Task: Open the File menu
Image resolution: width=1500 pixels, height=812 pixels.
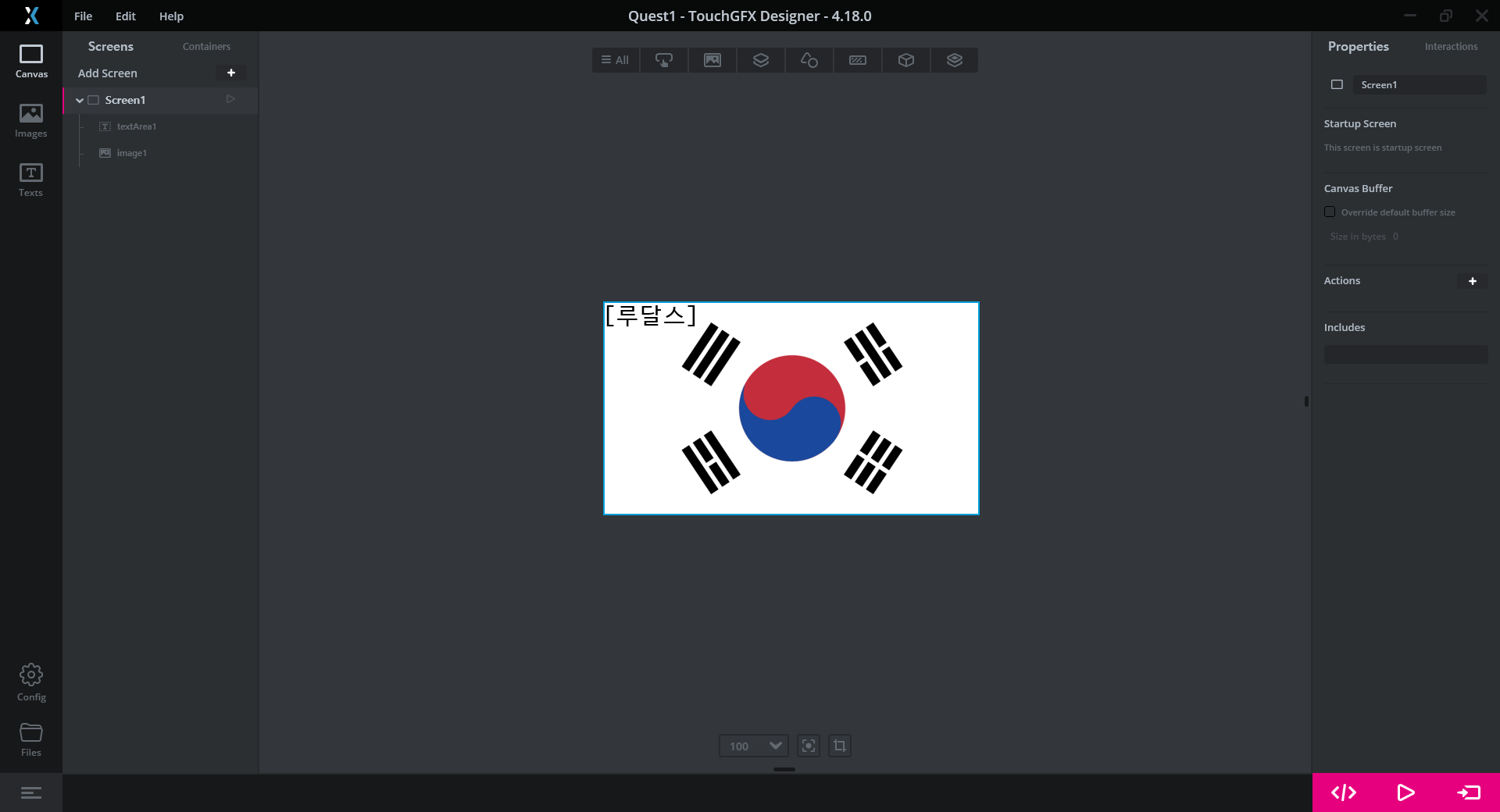Action: point(83,16)
